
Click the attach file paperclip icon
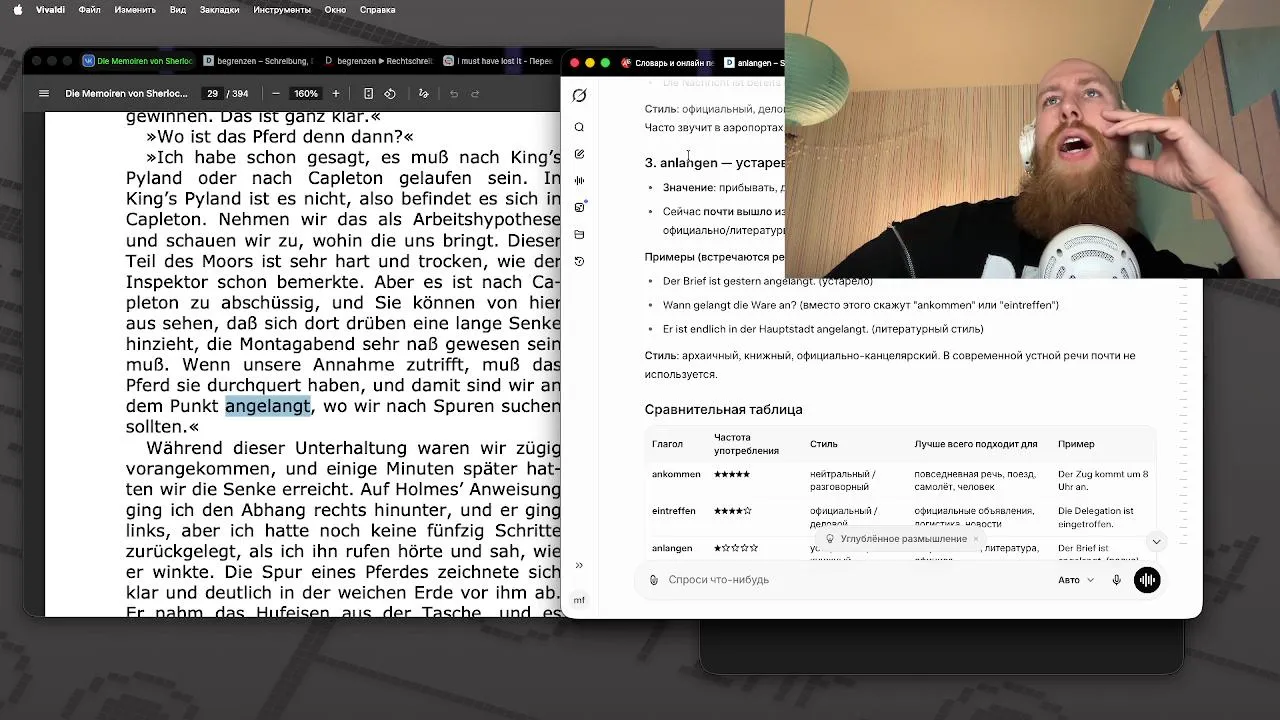[x=654, y=580]
